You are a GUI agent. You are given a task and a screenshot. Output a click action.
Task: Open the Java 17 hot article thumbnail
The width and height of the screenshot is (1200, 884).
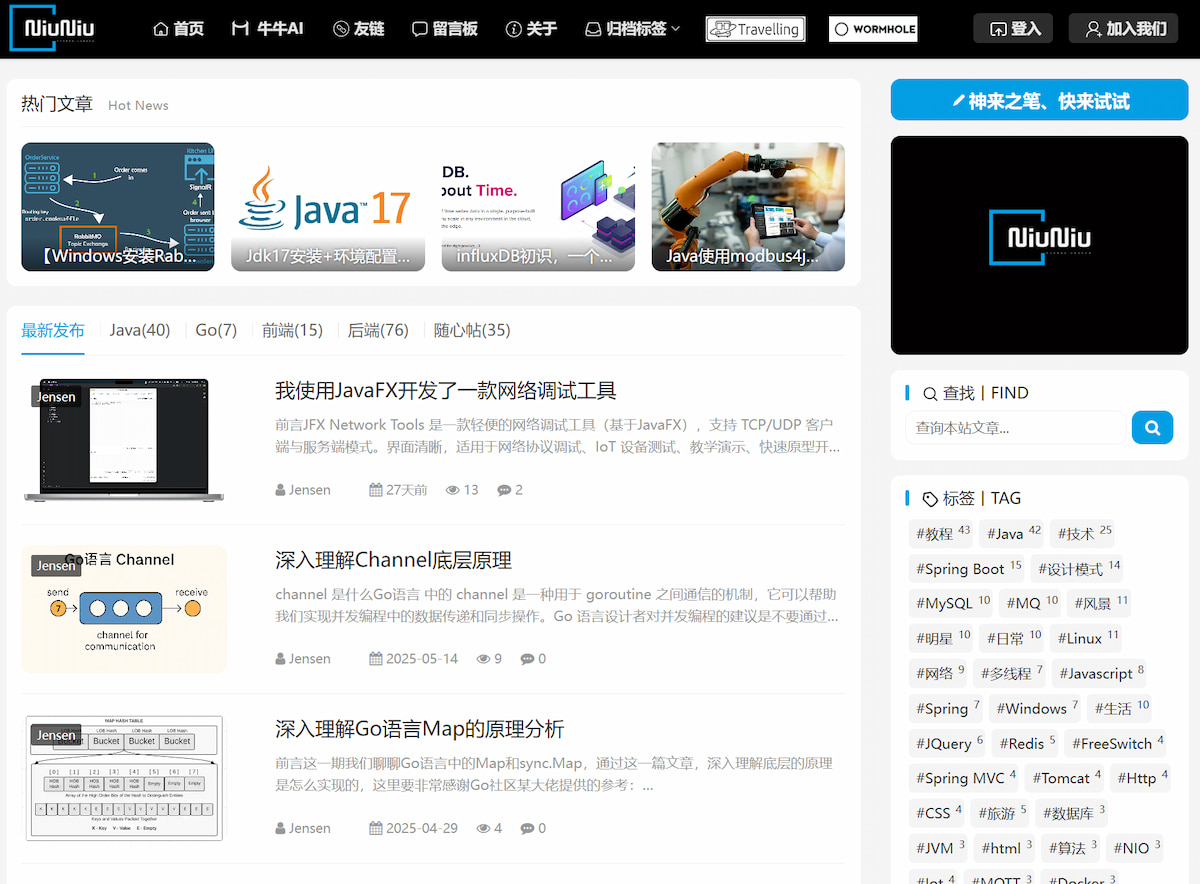(328, 207)
